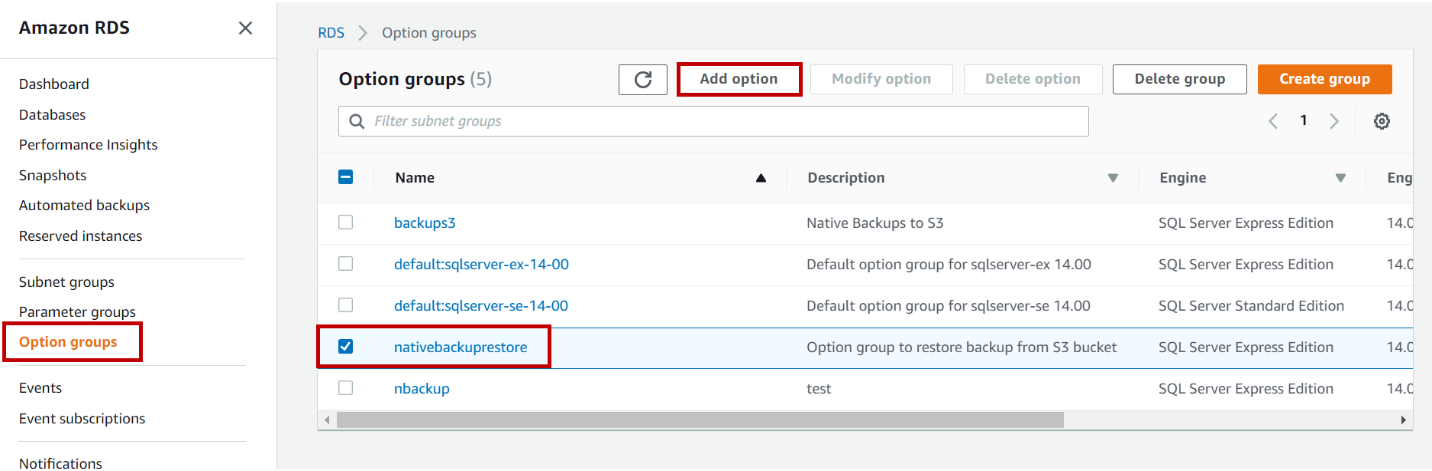The height and width of the screenshot is (471, 1432).
Task: Click the orange Create group button
Action: [1324, 79]
